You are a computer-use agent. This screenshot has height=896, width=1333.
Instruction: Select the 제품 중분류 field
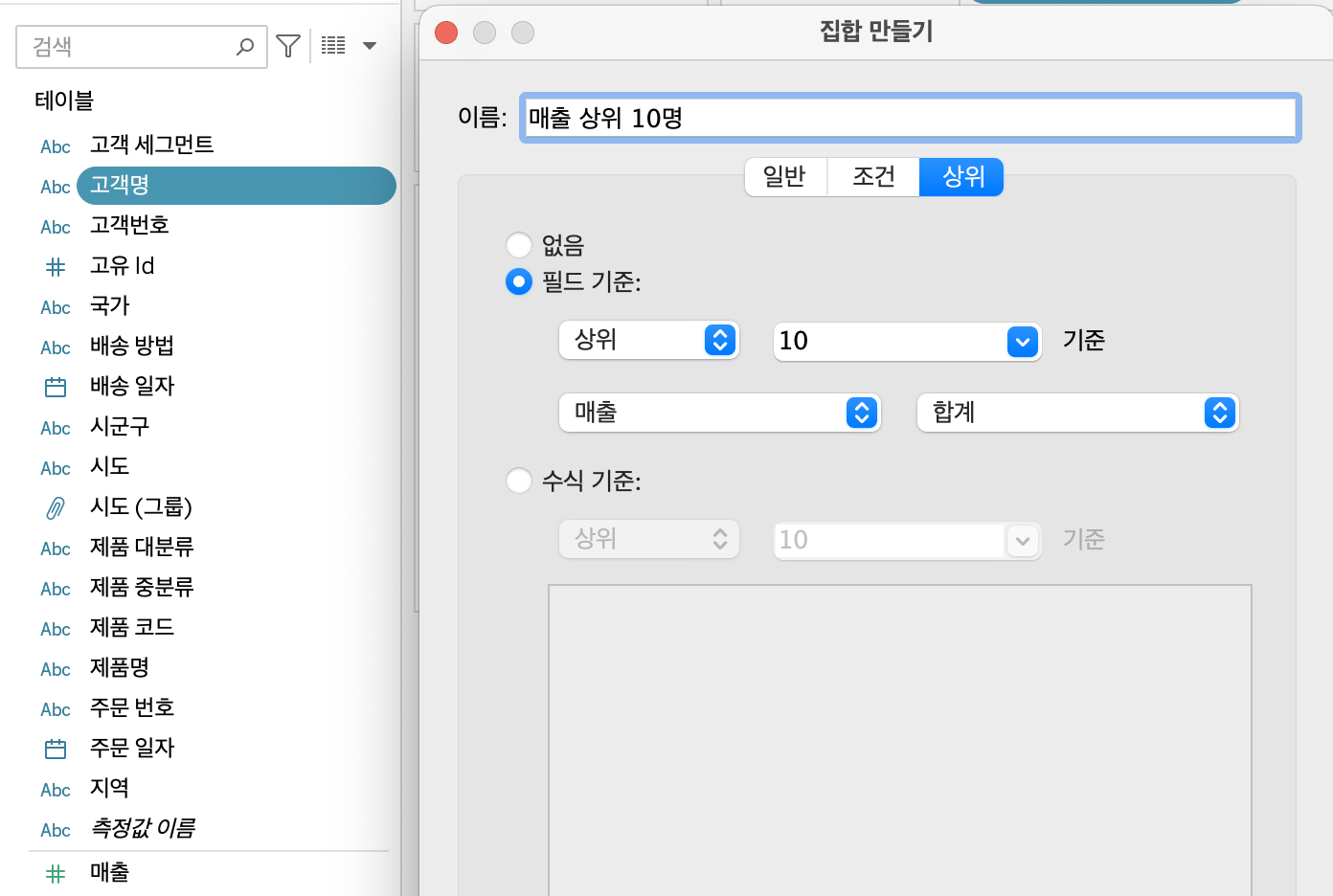point(142,588)
